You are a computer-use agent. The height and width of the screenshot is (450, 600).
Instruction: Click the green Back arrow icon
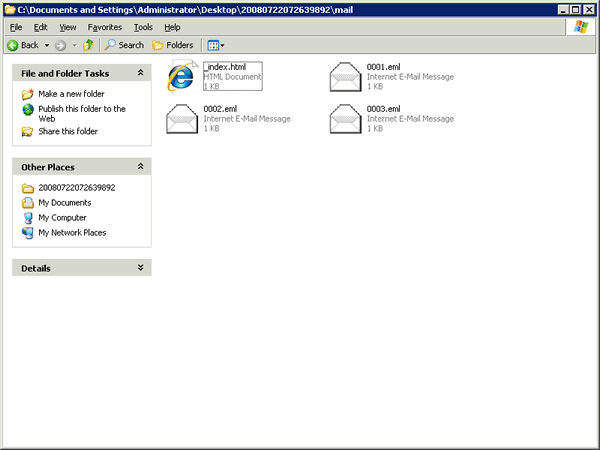[13, 46]
